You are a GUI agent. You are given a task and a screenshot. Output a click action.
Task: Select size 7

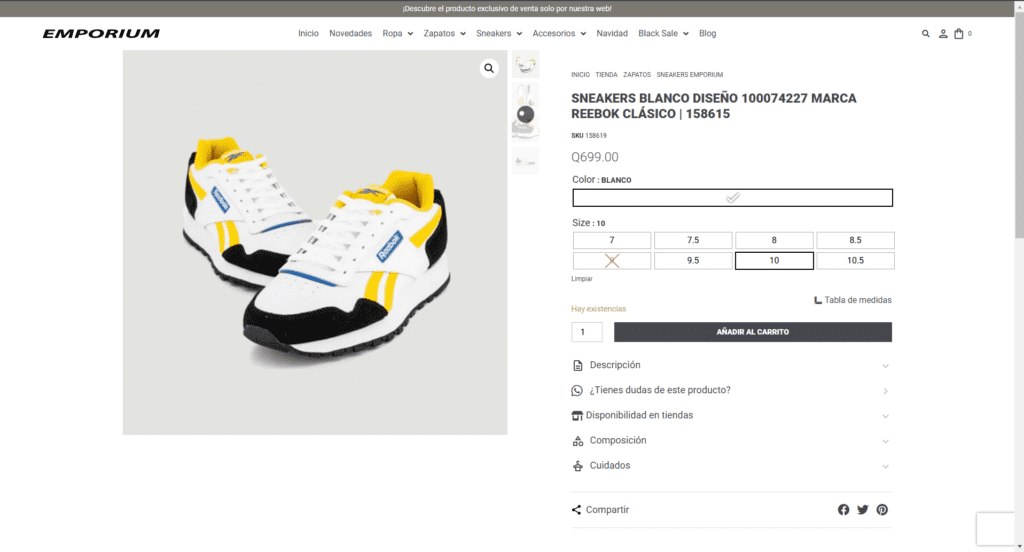pos(612,240)
